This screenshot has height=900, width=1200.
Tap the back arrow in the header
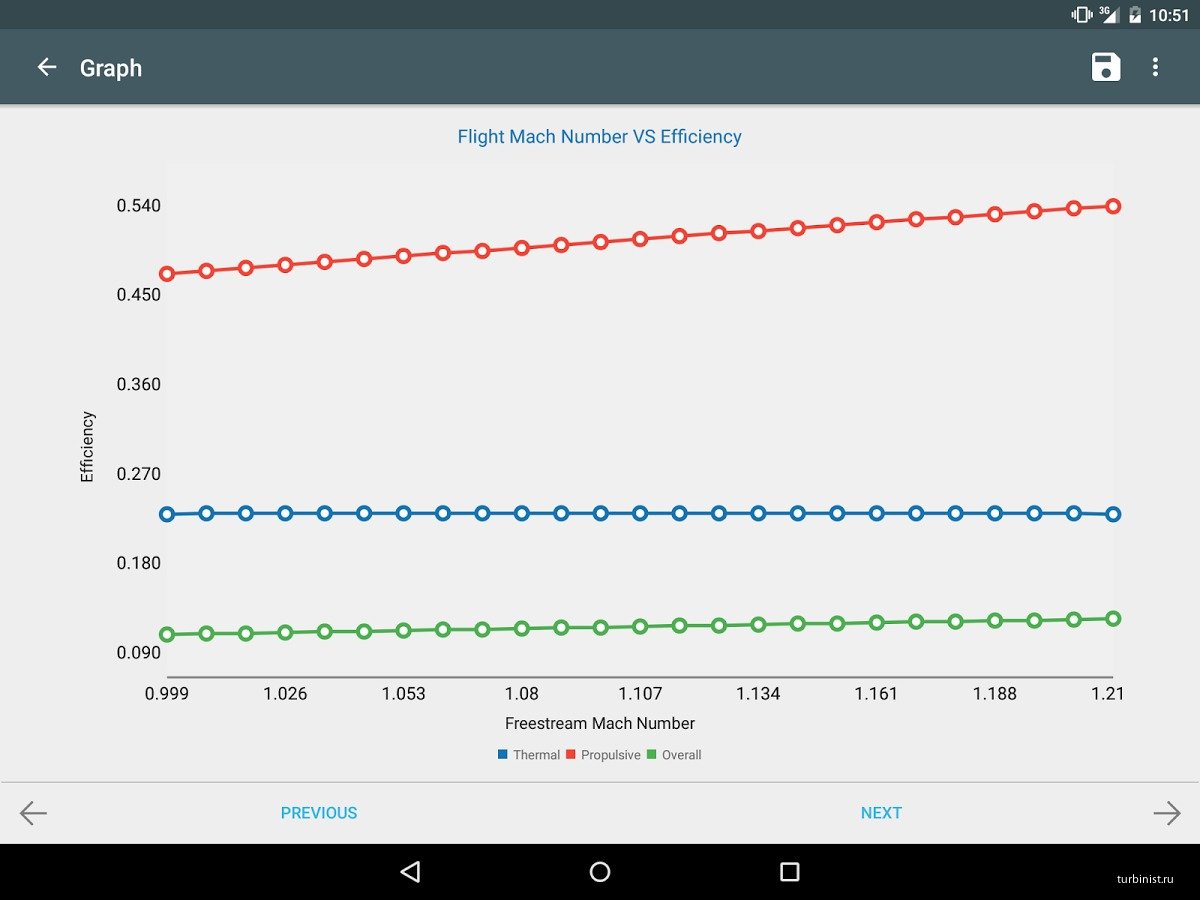coord(46,67)
